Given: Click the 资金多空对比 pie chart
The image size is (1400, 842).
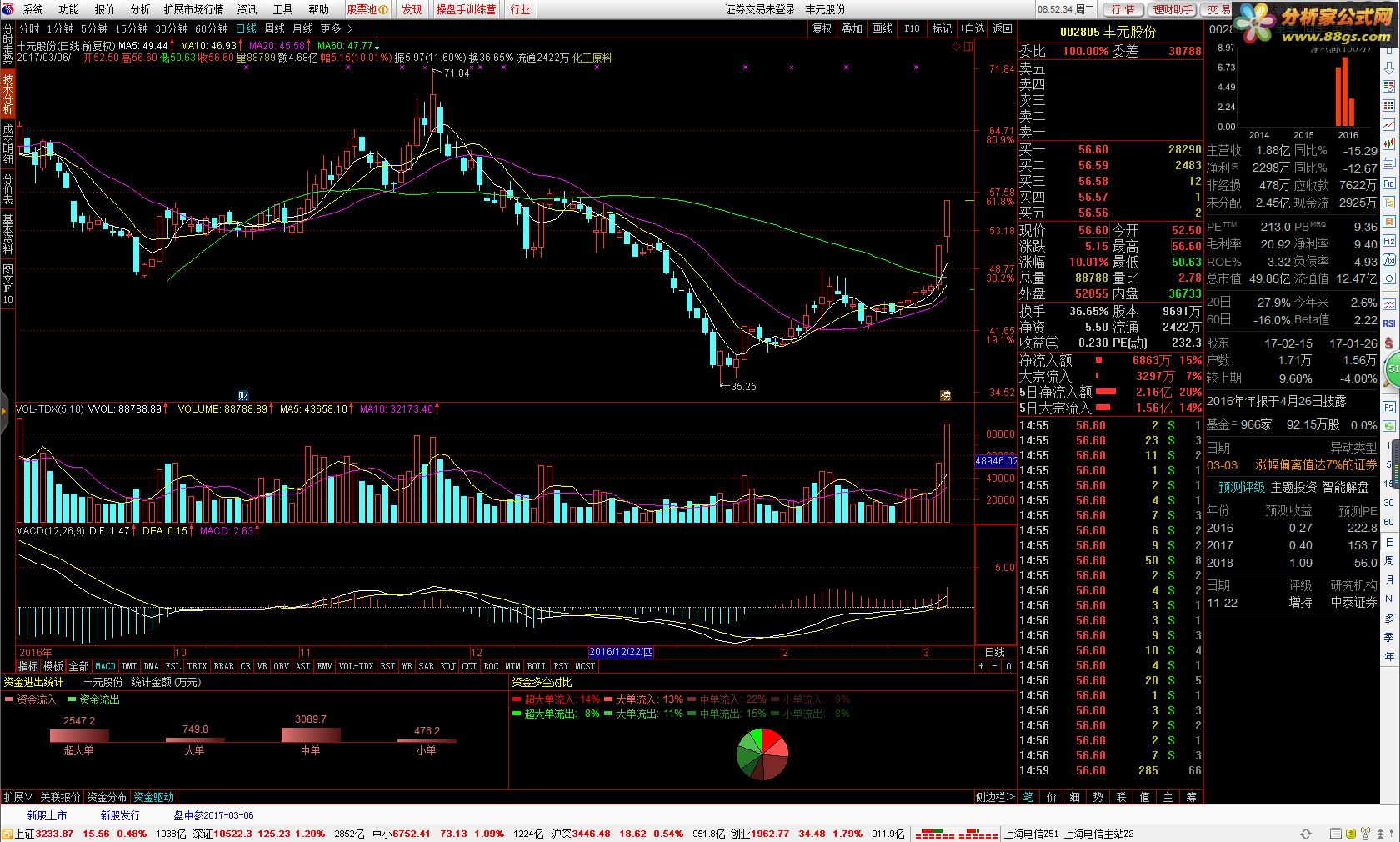Looking at the screenshot, I should 762,754.
